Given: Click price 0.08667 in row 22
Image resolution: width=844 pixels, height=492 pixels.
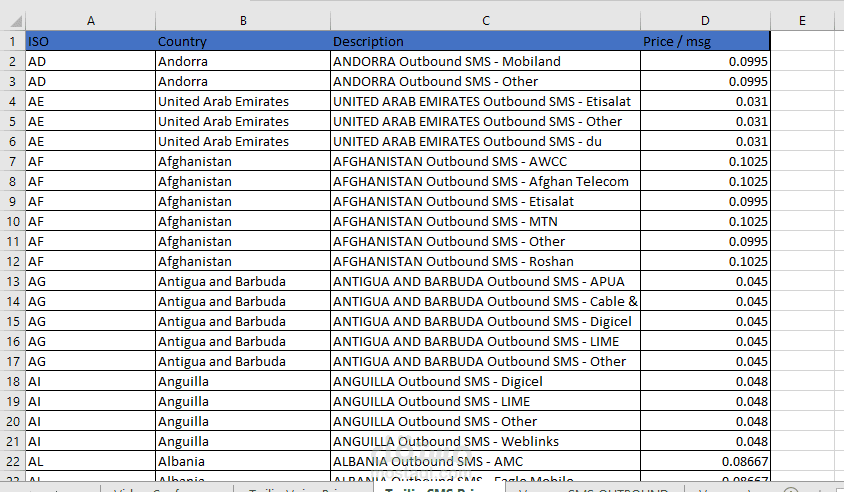Looking at the screenshot, I should tap(705, 462).
